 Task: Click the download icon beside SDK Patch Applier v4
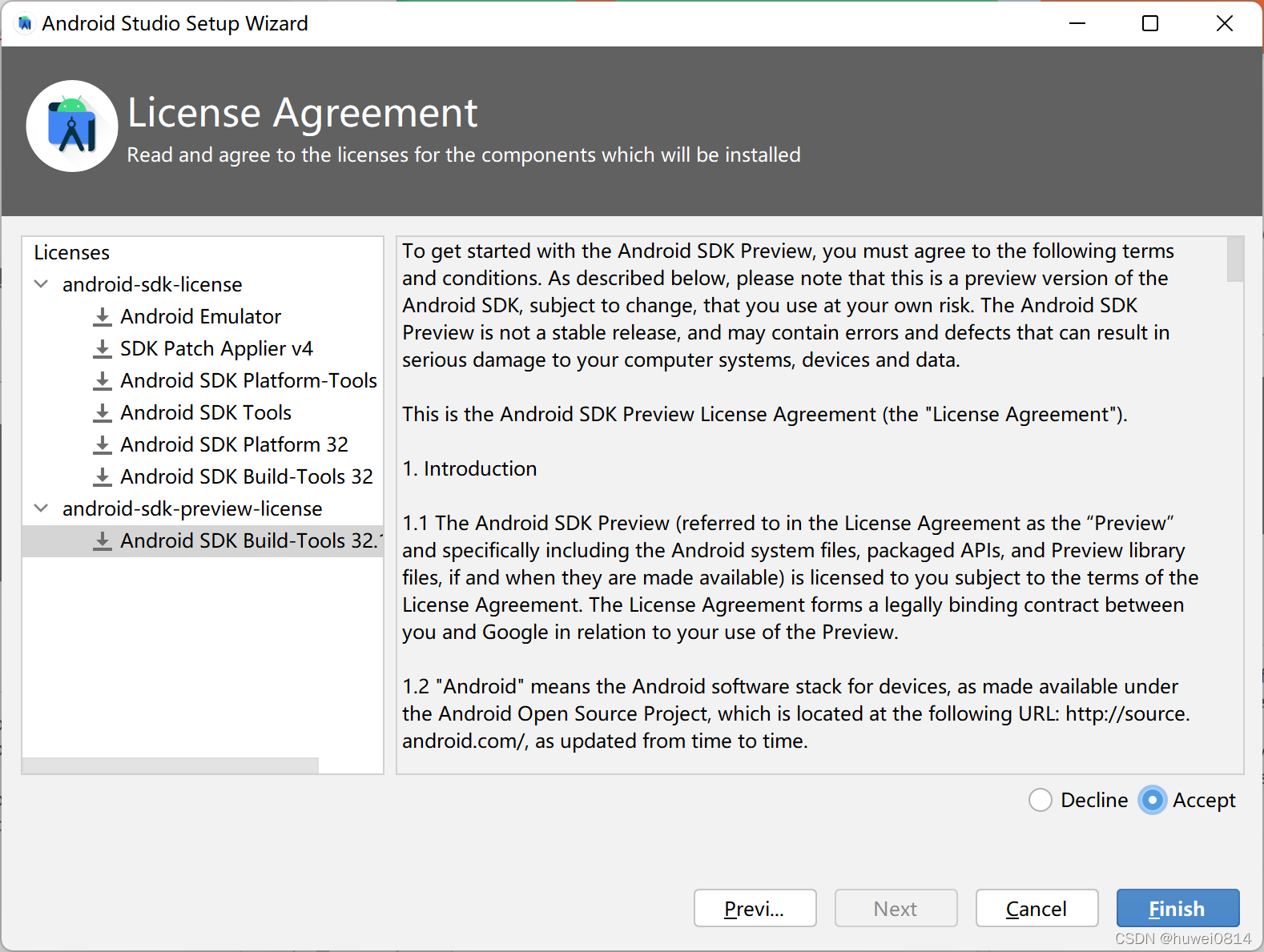tap(103, 349)
